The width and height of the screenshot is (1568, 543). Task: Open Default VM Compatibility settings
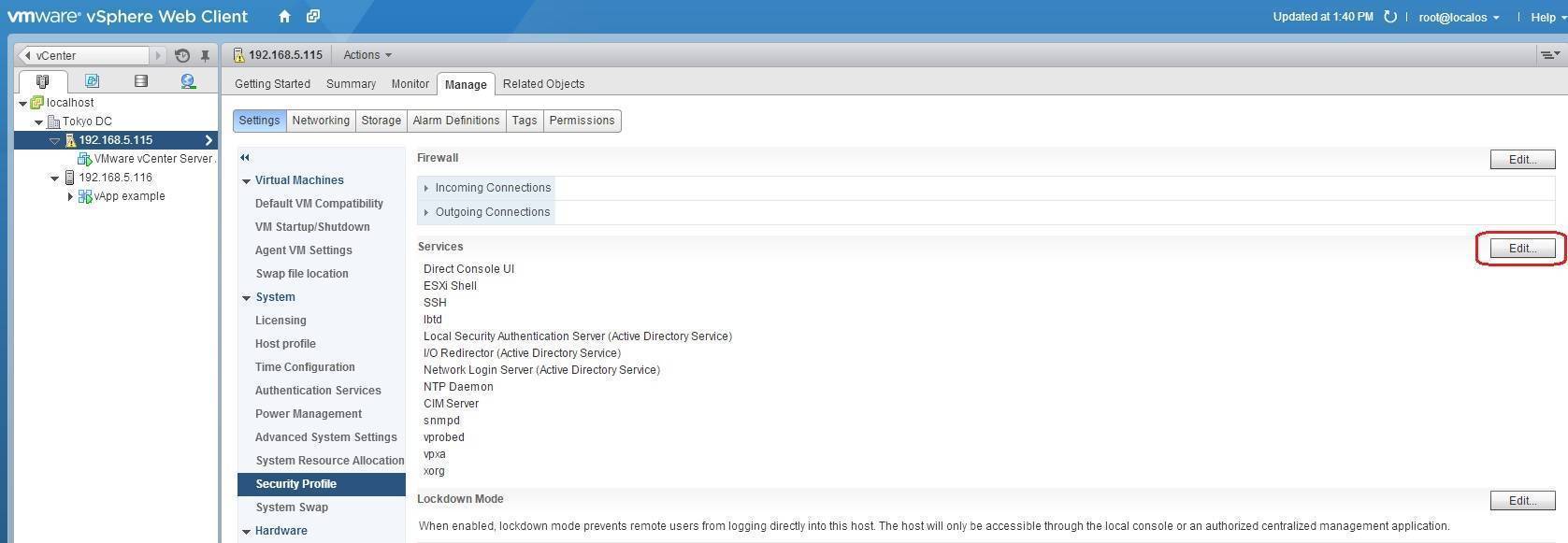[x=319, y=204]
